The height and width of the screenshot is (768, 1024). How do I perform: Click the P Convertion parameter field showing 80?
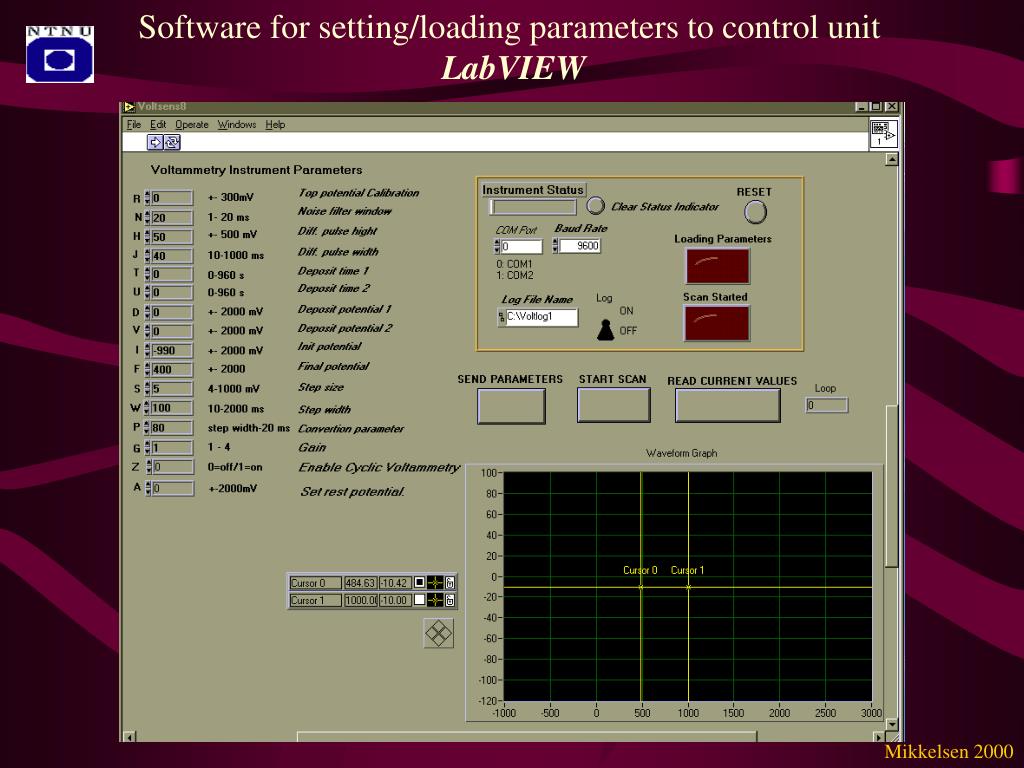tap(172, 428)
